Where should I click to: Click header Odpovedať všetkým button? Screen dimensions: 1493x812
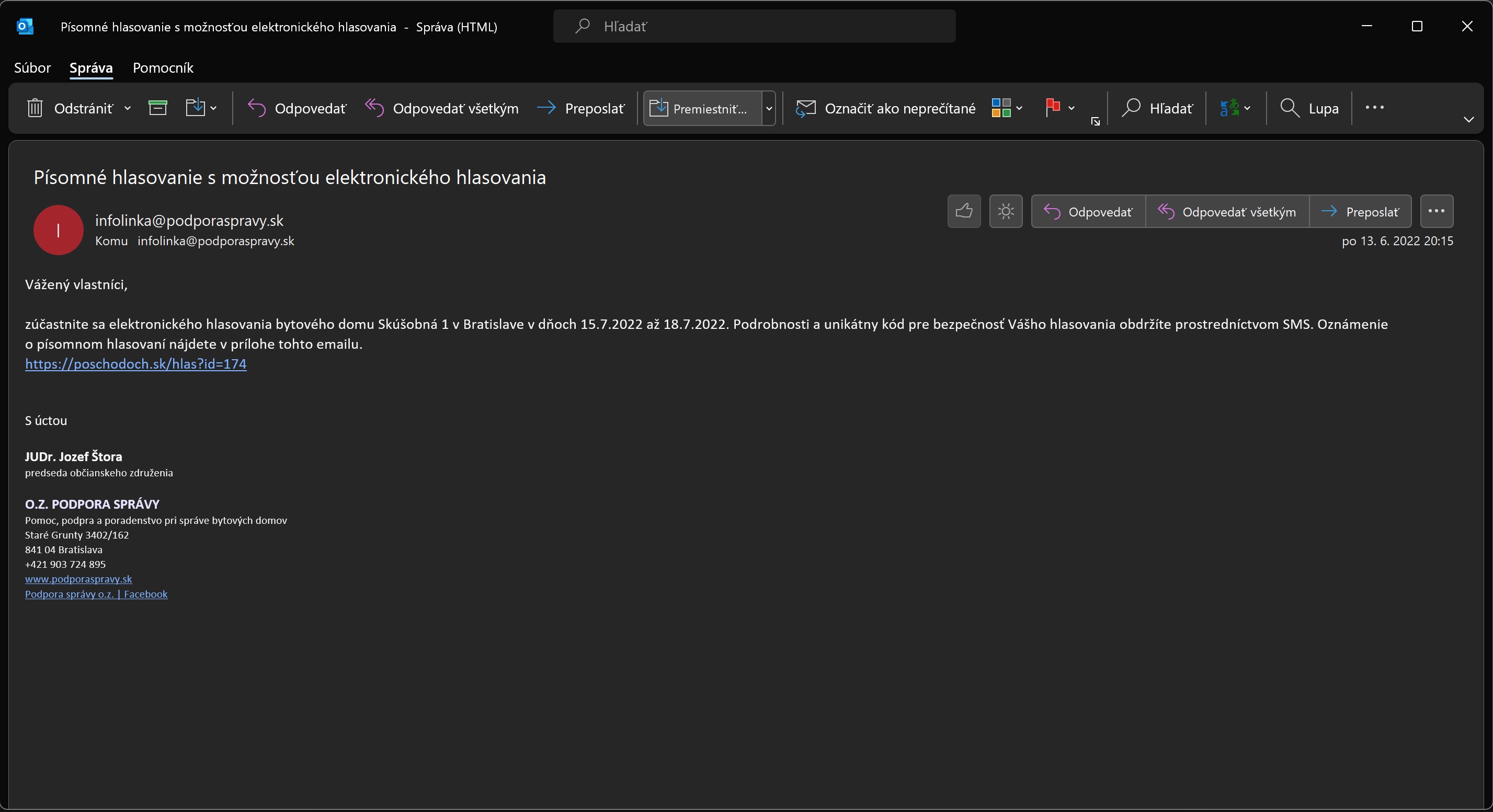pos(1227,212)
